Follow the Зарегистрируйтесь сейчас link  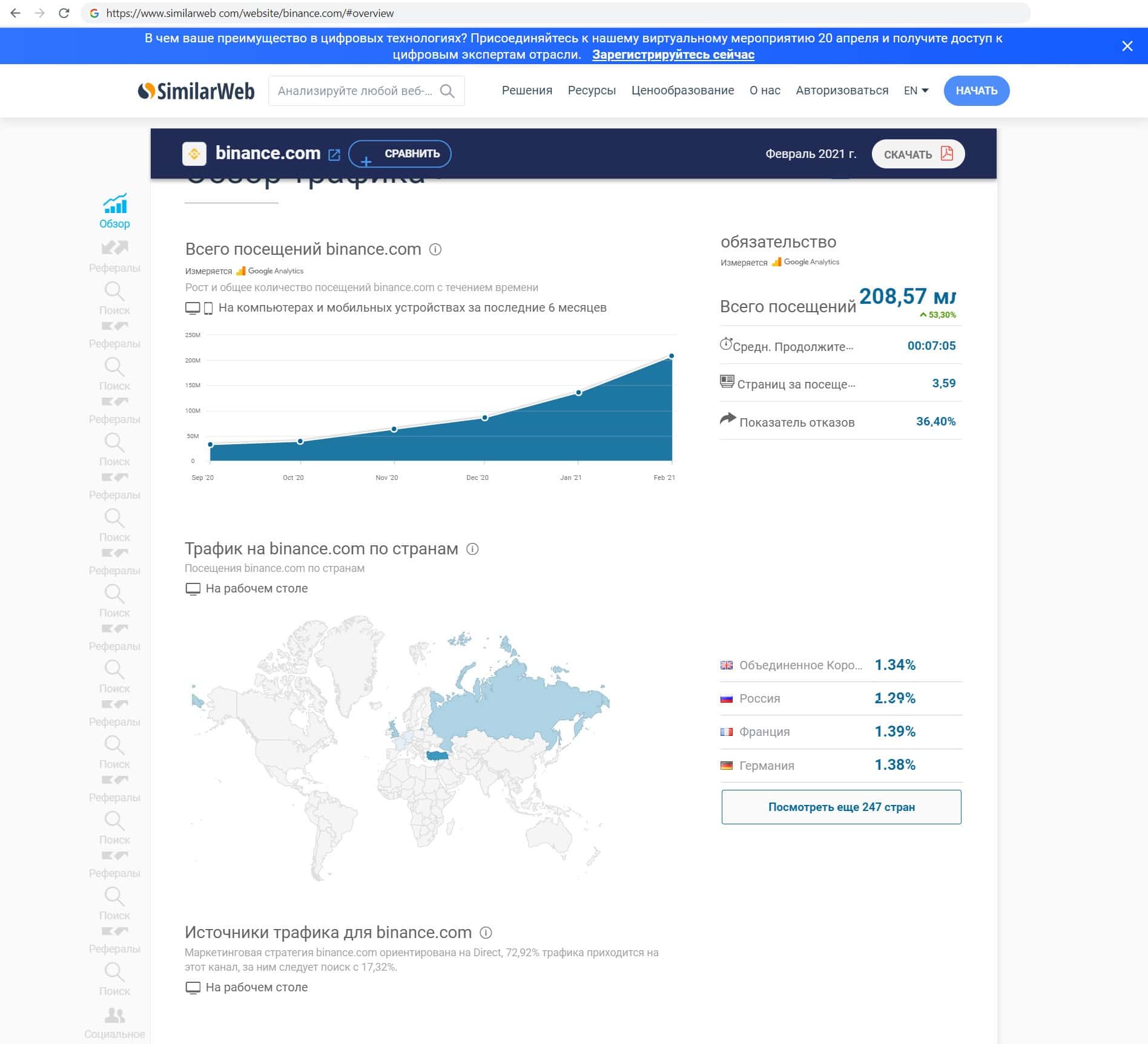(673, 54)
